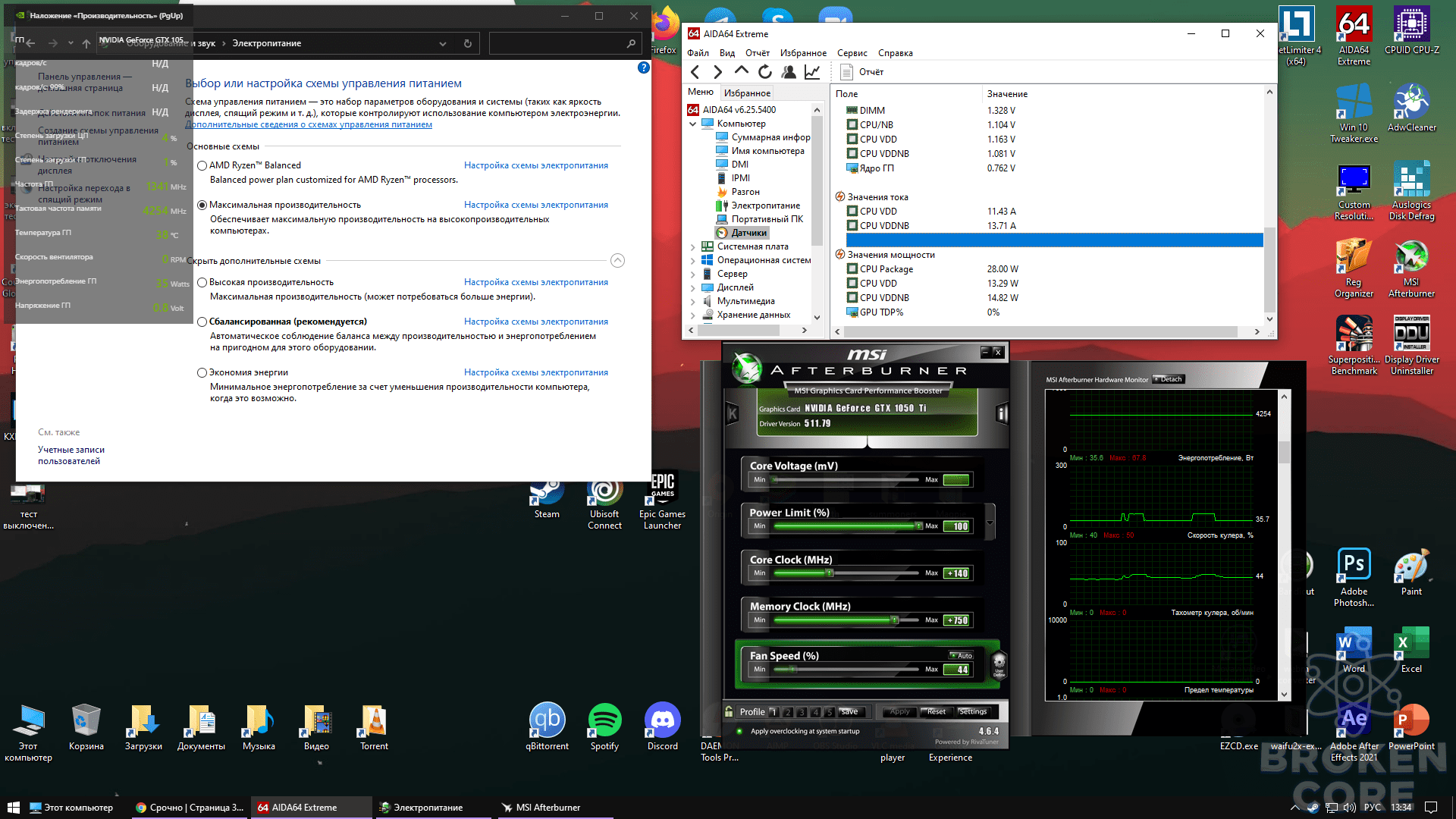Select Максимальная производительность power plan
Image resolution: width=1456 pixels, height=819 pixels.
pyautogui.click(x=202, y=205)
